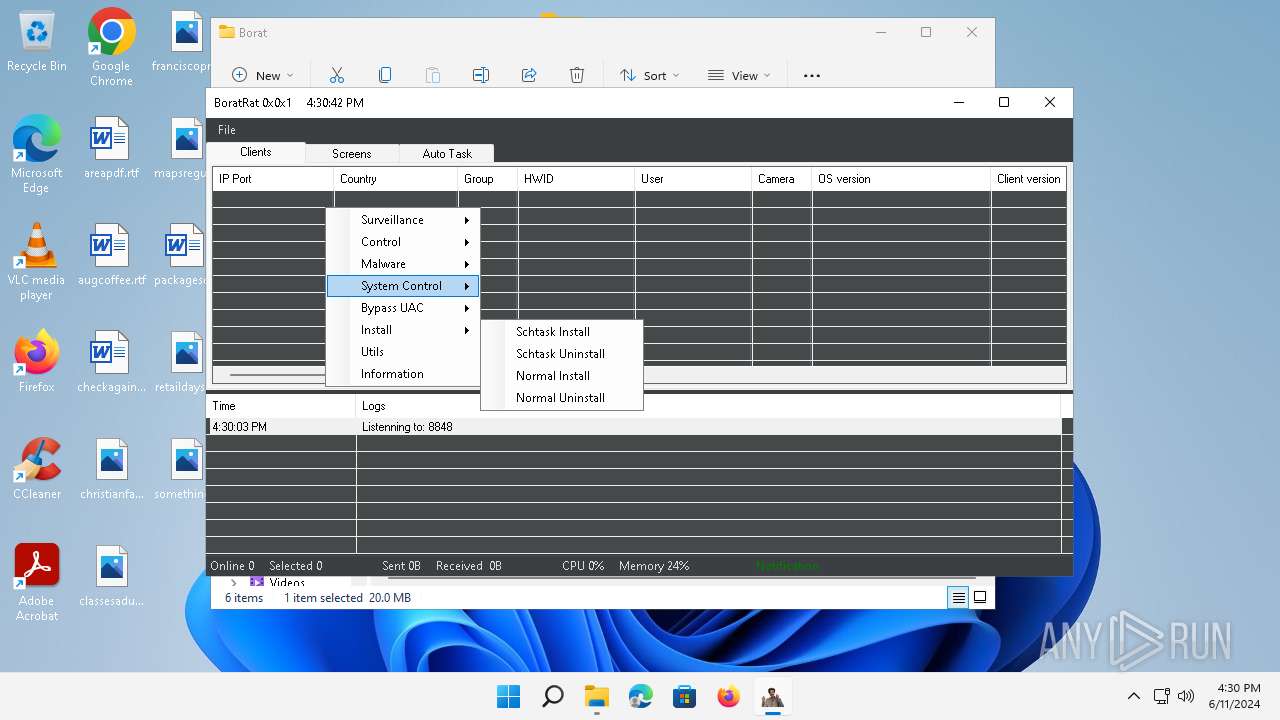
Task: Open Firefox desktop shortcut
Action: (x=37, y=361)
